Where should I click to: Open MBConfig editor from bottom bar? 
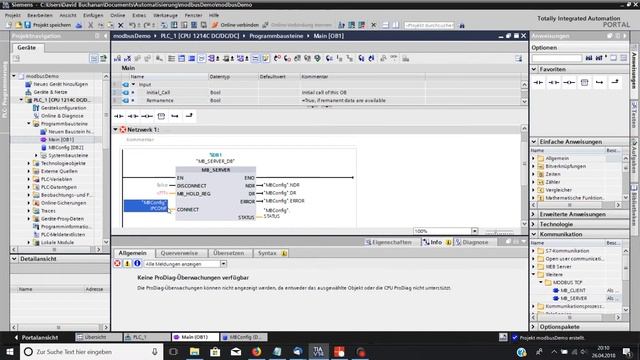pos(244,337)
